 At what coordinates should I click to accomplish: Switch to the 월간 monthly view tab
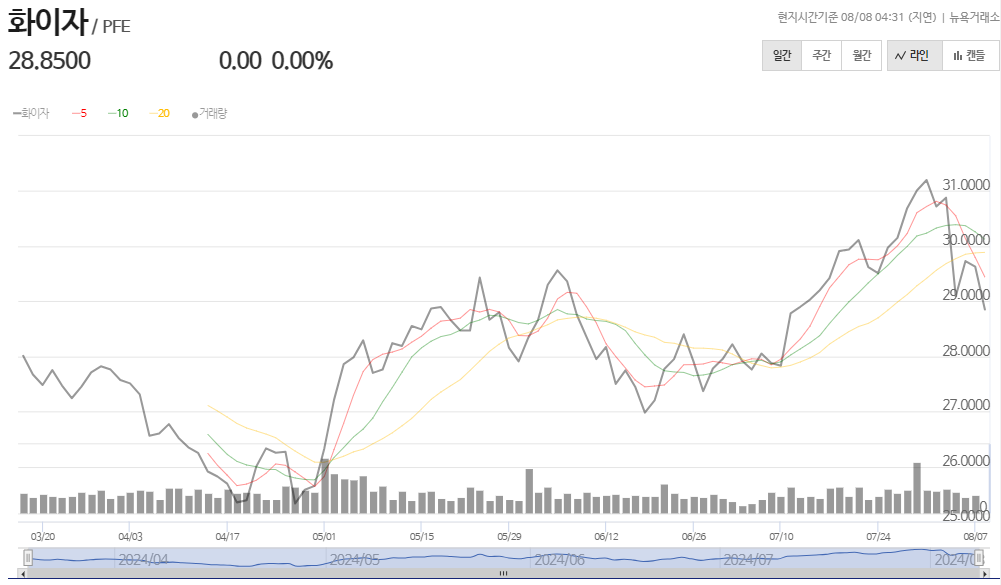[861, 56]
